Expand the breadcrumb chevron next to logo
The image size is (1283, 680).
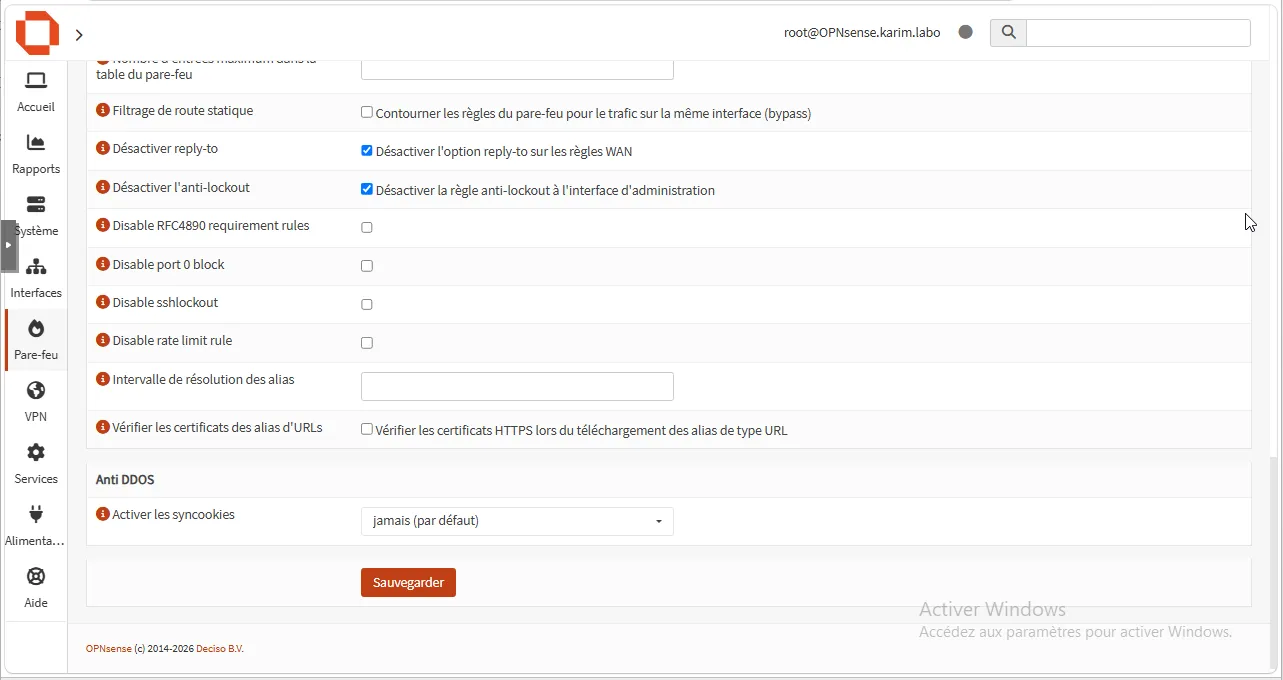[79, 35]
